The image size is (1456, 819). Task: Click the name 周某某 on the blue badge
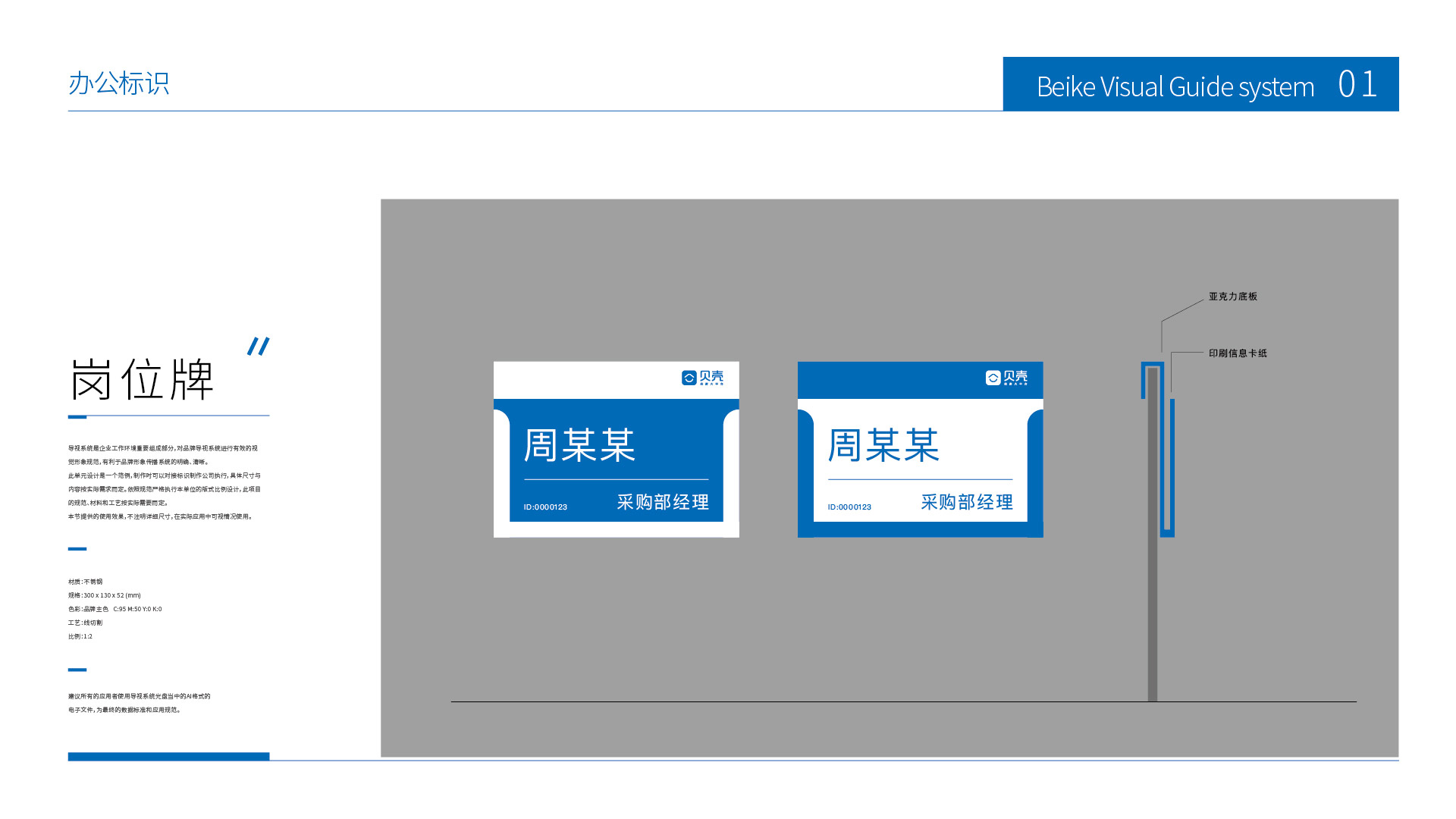tap(579, 445)
